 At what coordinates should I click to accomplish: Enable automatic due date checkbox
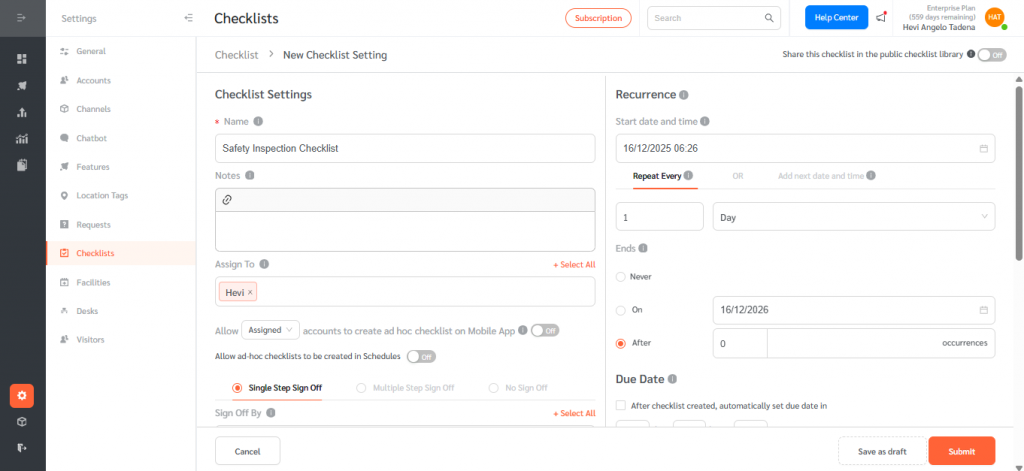pos(621,405)
